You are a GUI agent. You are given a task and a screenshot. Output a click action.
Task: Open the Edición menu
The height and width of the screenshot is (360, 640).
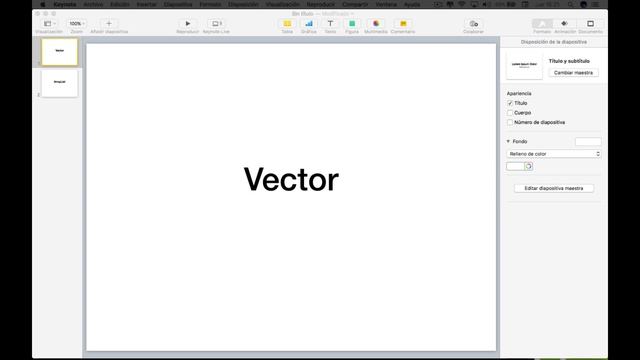tap(120, 4)
